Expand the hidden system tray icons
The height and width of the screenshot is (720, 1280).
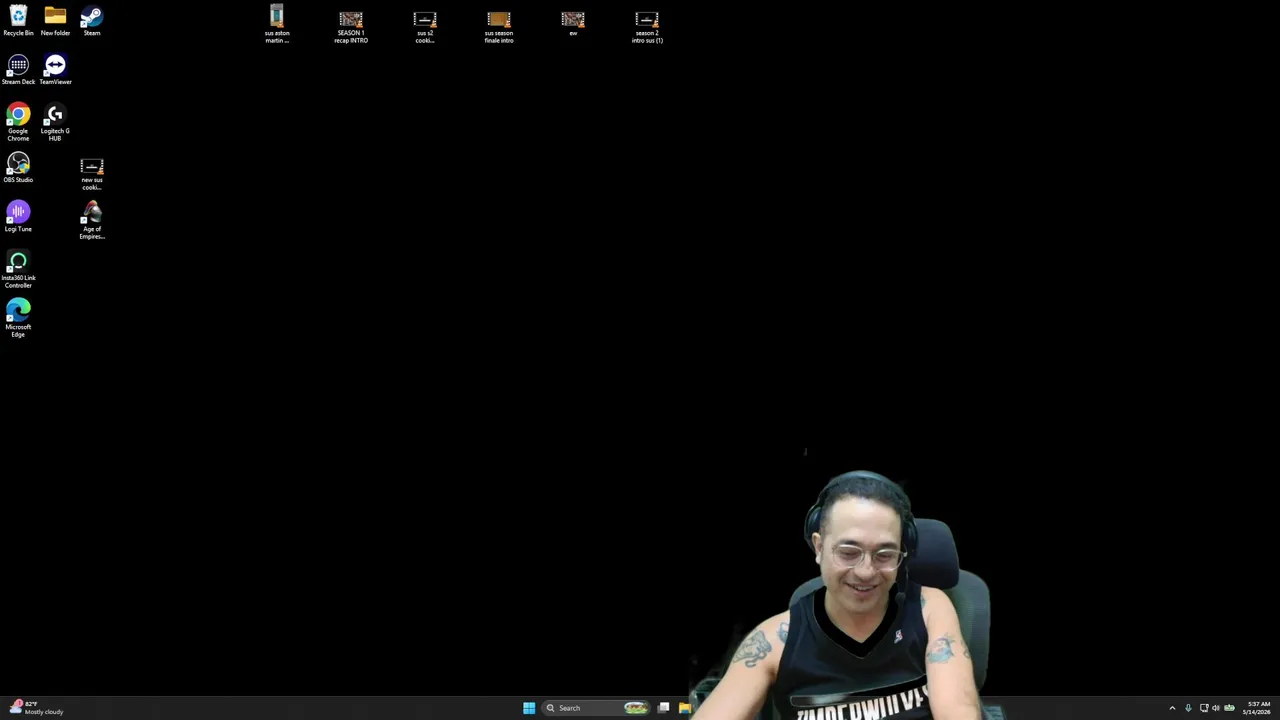click(1172, 708)
